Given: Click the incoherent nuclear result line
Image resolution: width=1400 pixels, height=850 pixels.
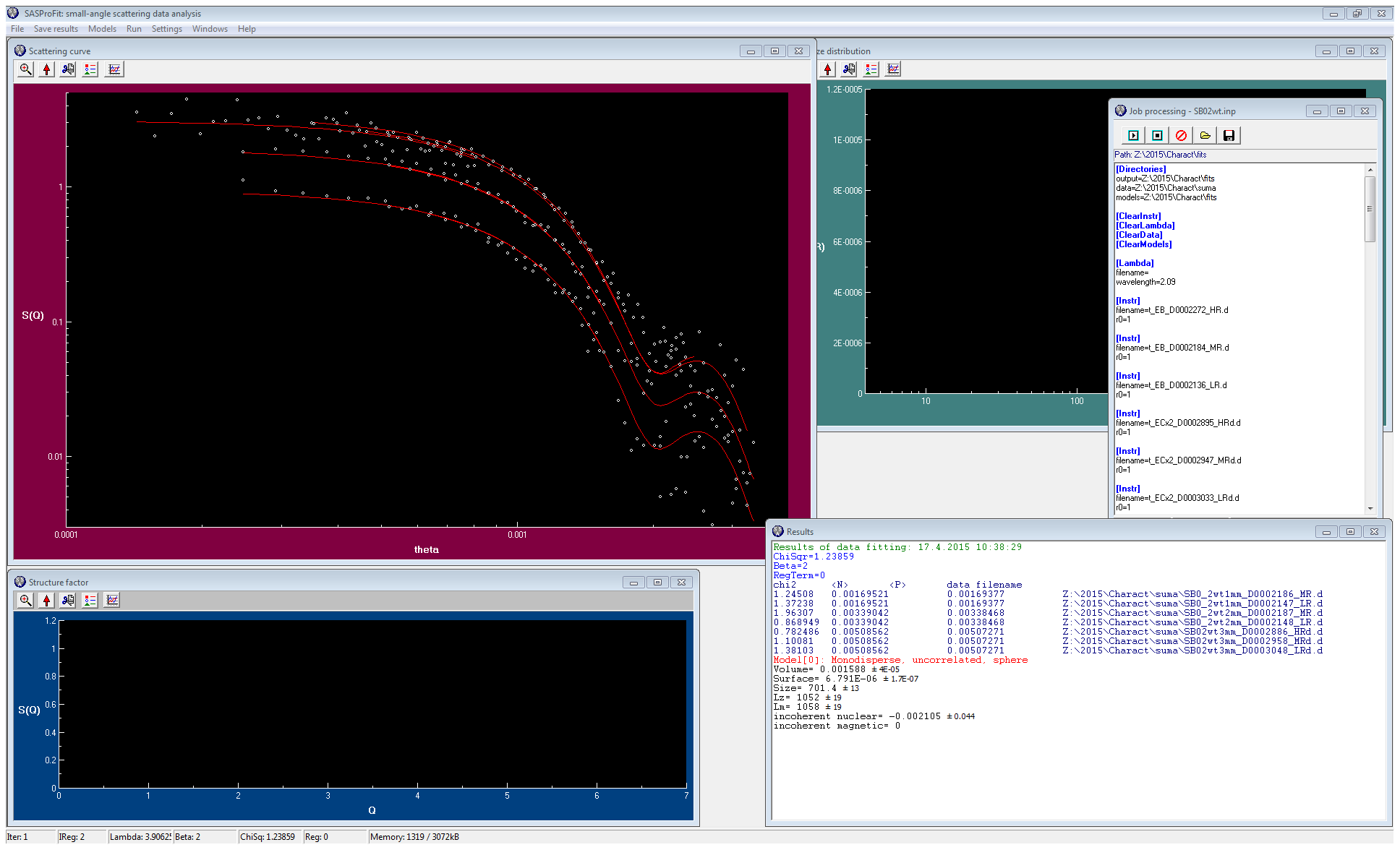Looking at the screenshot, I should pyautogui.click(x=874, y=716).
